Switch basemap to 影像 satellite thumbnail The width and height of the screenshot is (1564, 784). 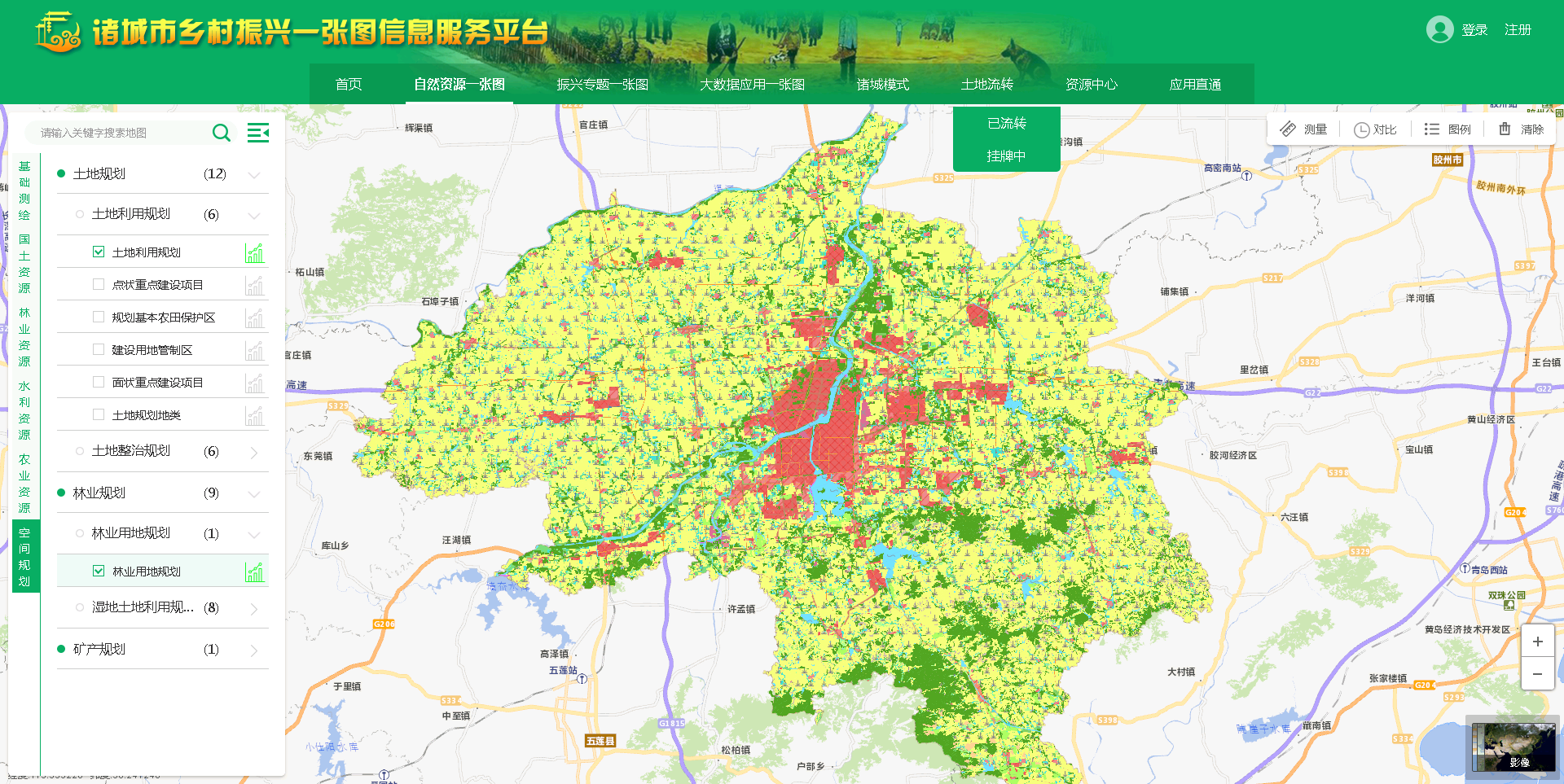pos(1513,747)
